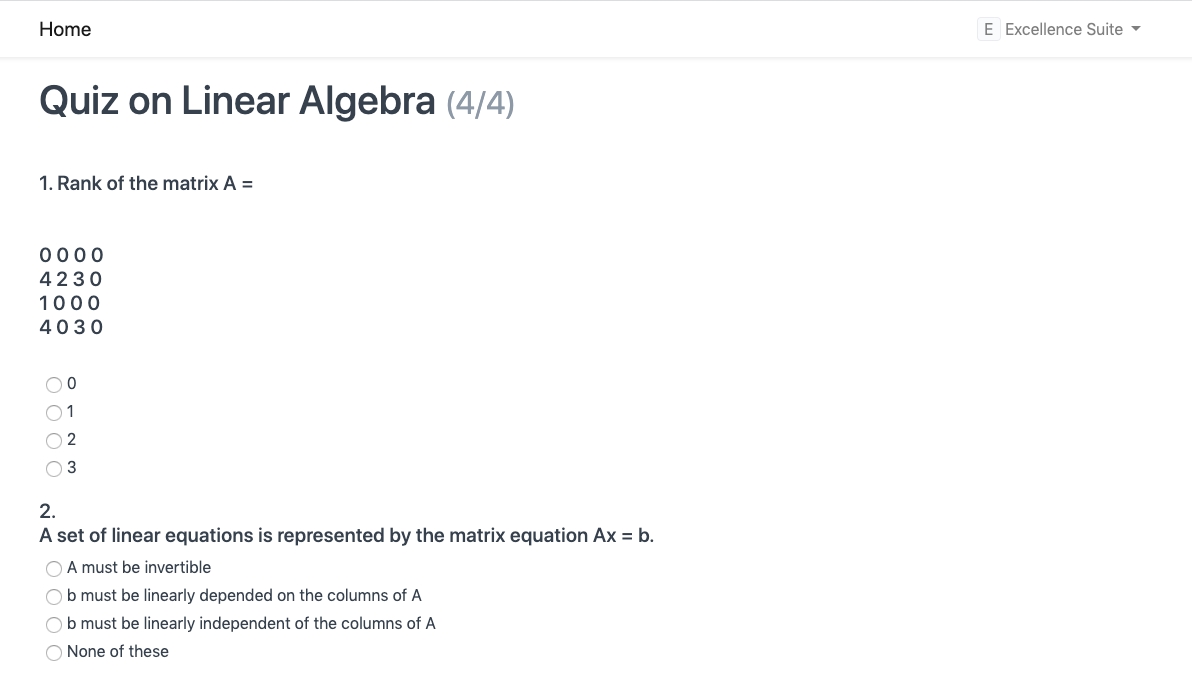Click the matrix row '4 0 3 0'
Image resolution: width=1192 pixels, height=689 pixels.
[71, 327]
